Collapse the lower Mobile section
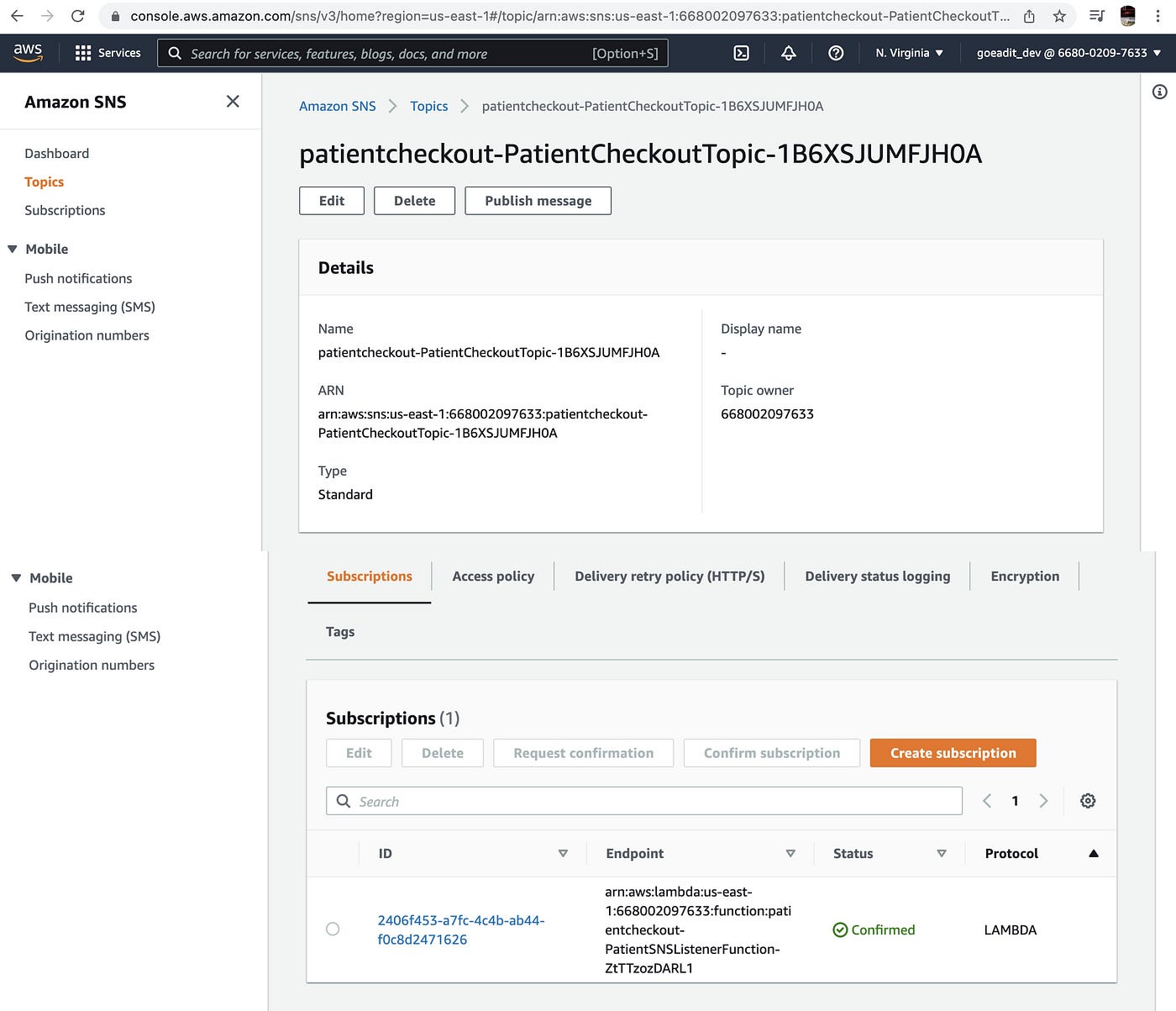 point(16,578)
